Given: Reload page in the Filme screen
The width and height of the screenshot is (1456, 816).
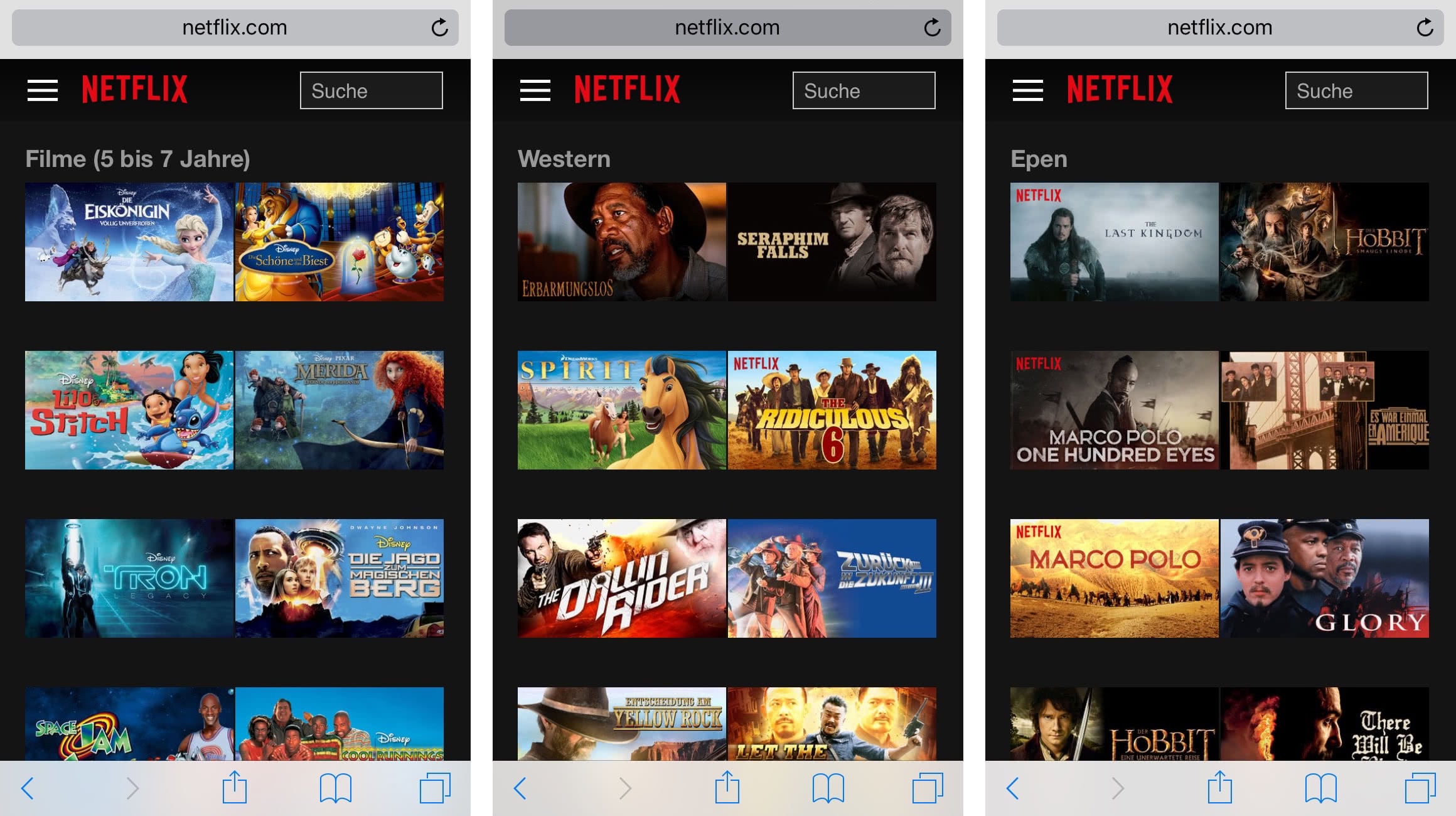Looking at the screenshot, I should click(439, 28).
